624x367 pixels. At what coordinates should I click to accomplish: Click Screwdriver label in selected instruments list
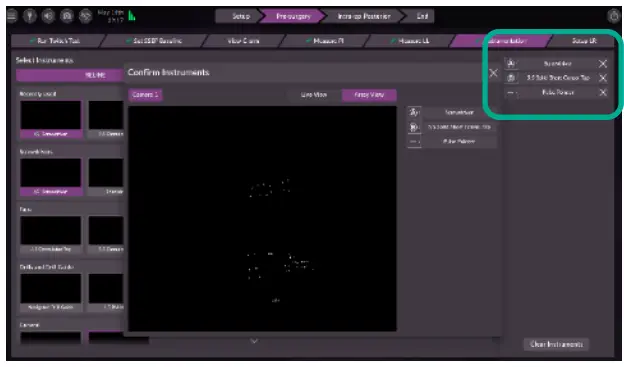pyautogui.click(x=558, y=64)
